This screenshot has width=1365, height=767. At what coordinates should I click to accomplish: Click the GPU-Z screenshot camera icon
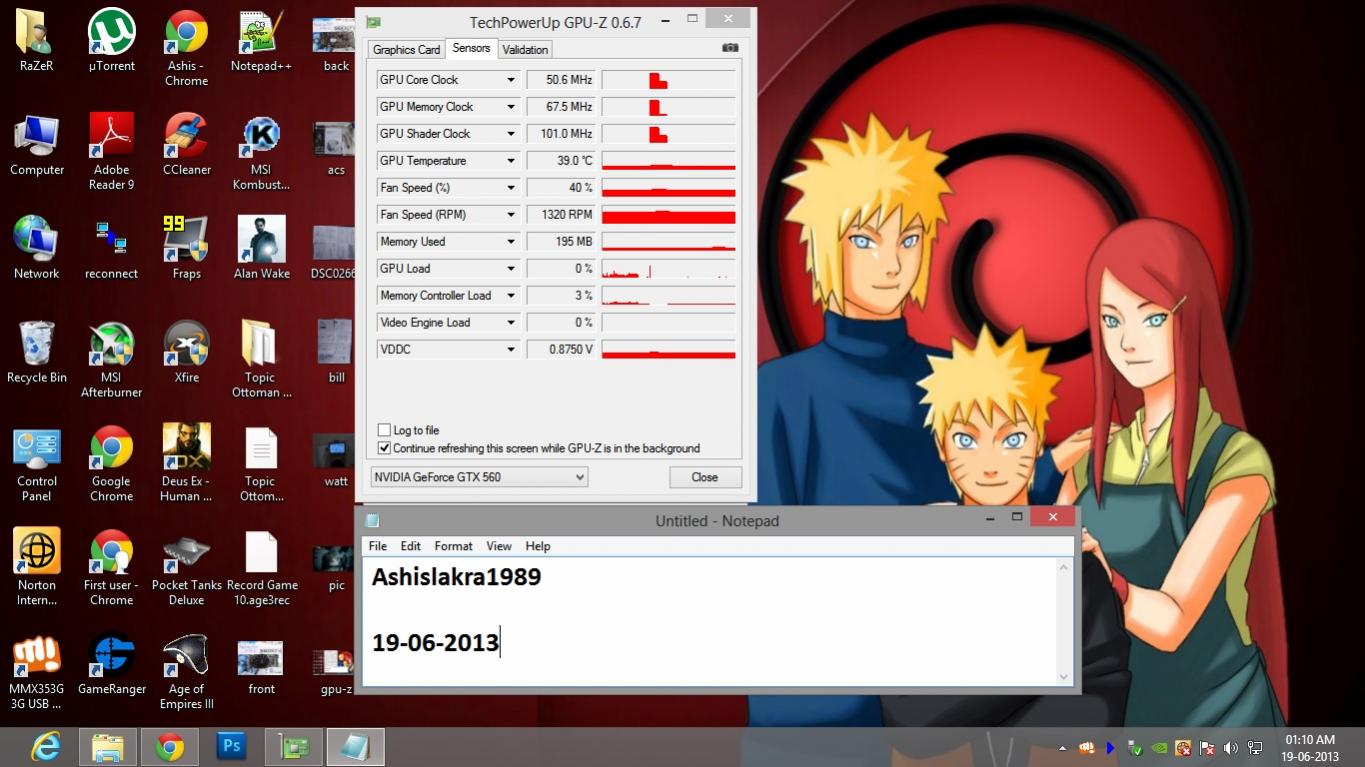[x=730, y=48]
